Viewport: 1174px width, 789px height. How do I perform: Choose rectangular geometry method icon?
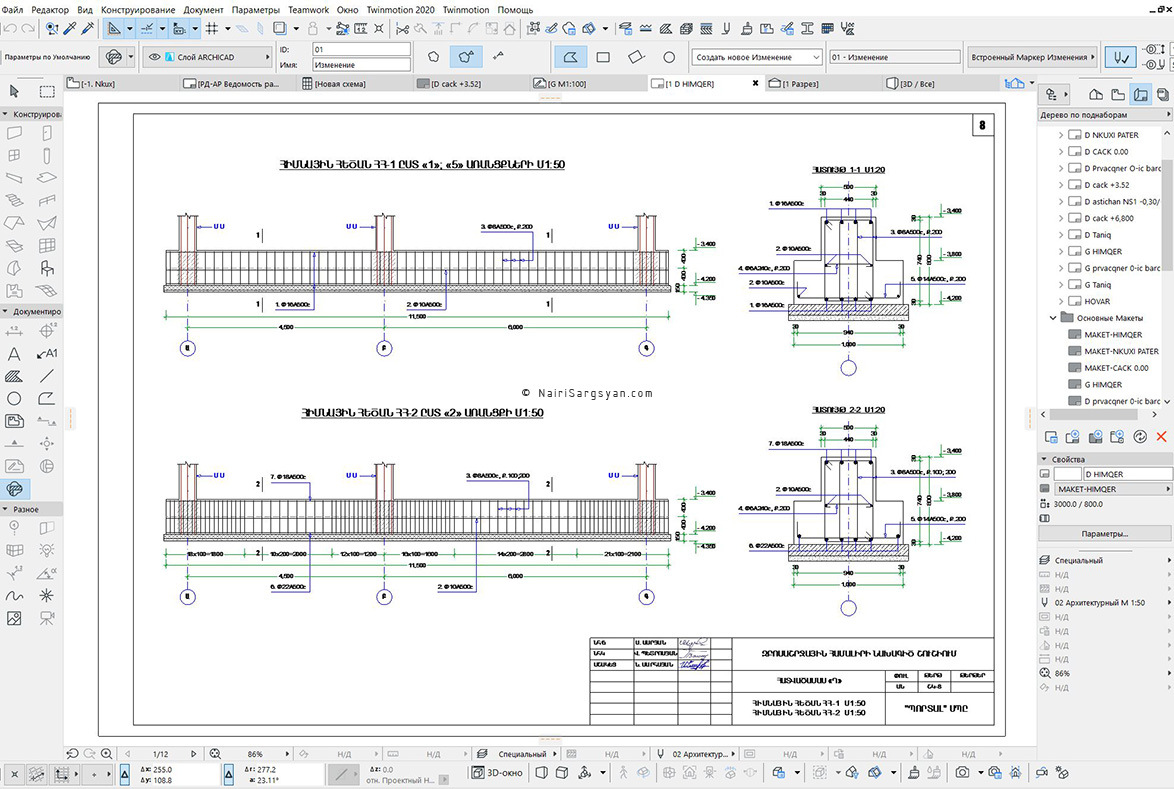[x=603, y=57]
